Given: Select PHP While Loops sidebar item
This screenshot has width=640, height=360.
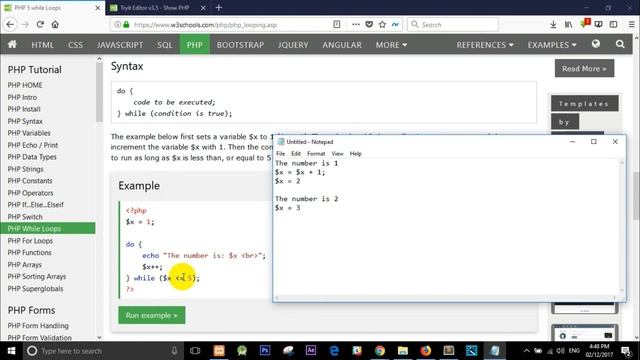Looking at the screenshot, I should pyautogui.click(x=48, y=229).
